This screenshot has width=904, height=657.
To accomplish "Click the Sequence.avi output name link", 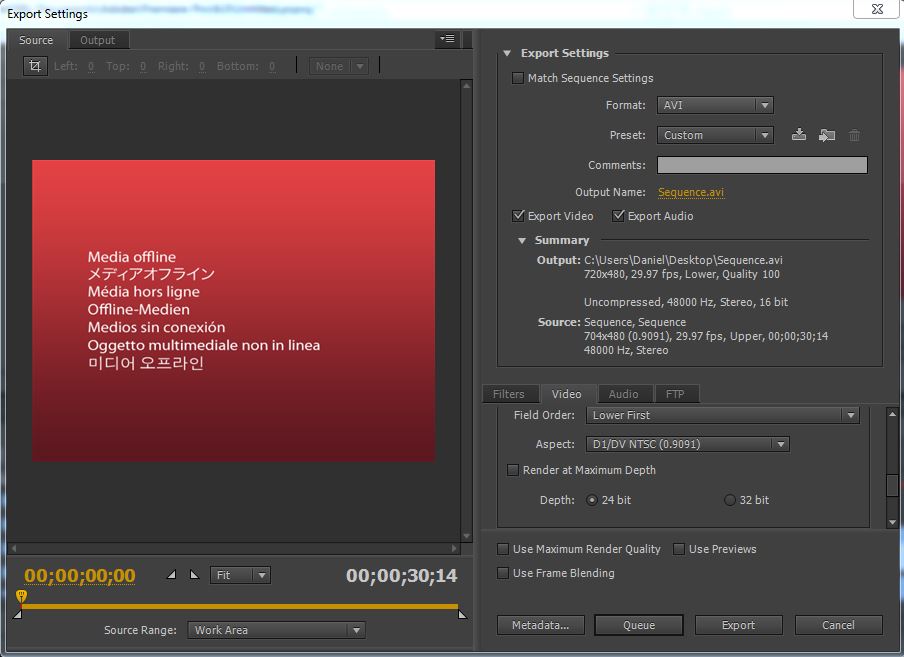I will [x=691, y=192].
